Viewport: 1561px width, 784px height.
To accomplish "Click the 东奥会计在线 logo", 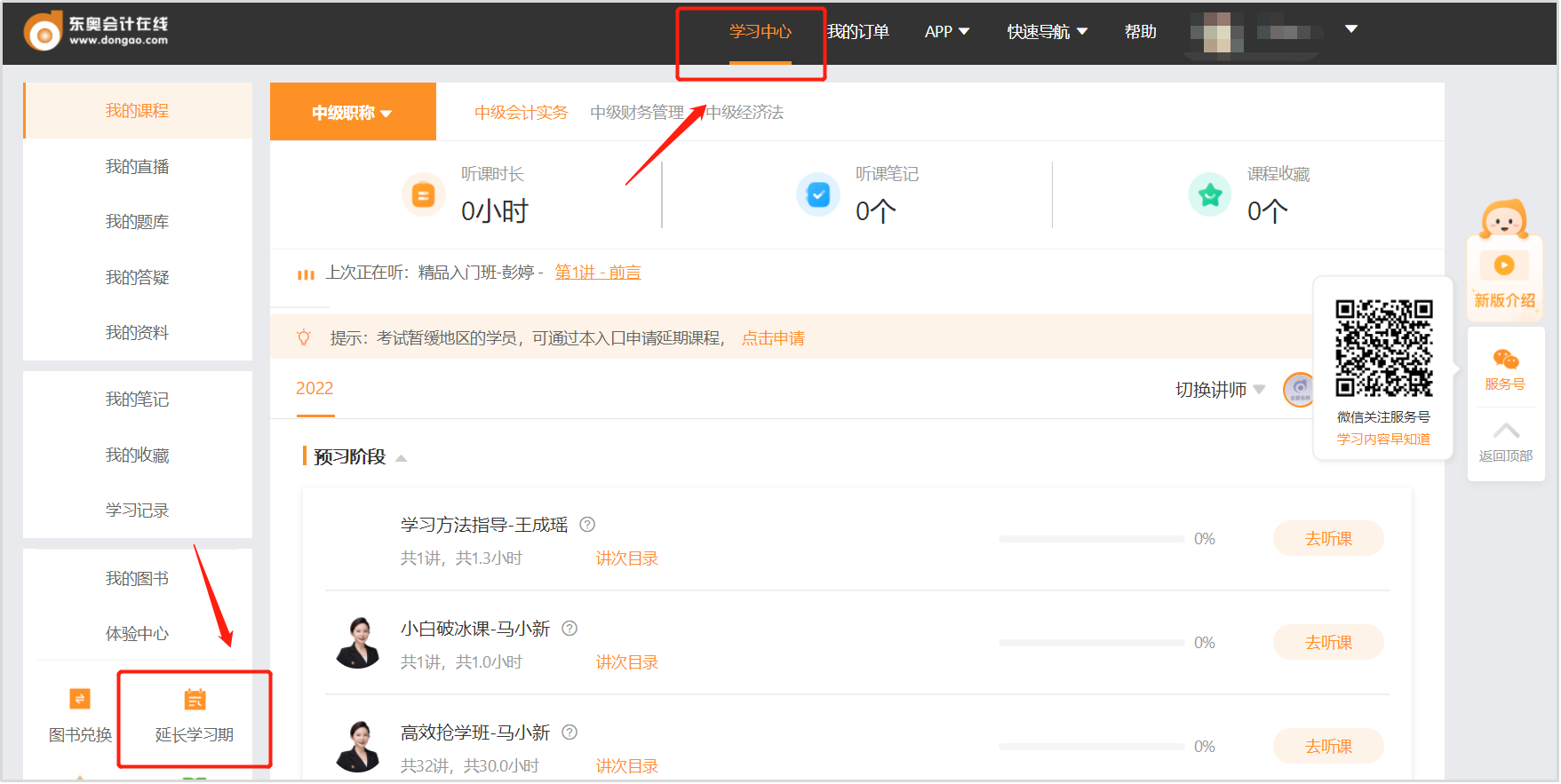I will 96,32.
